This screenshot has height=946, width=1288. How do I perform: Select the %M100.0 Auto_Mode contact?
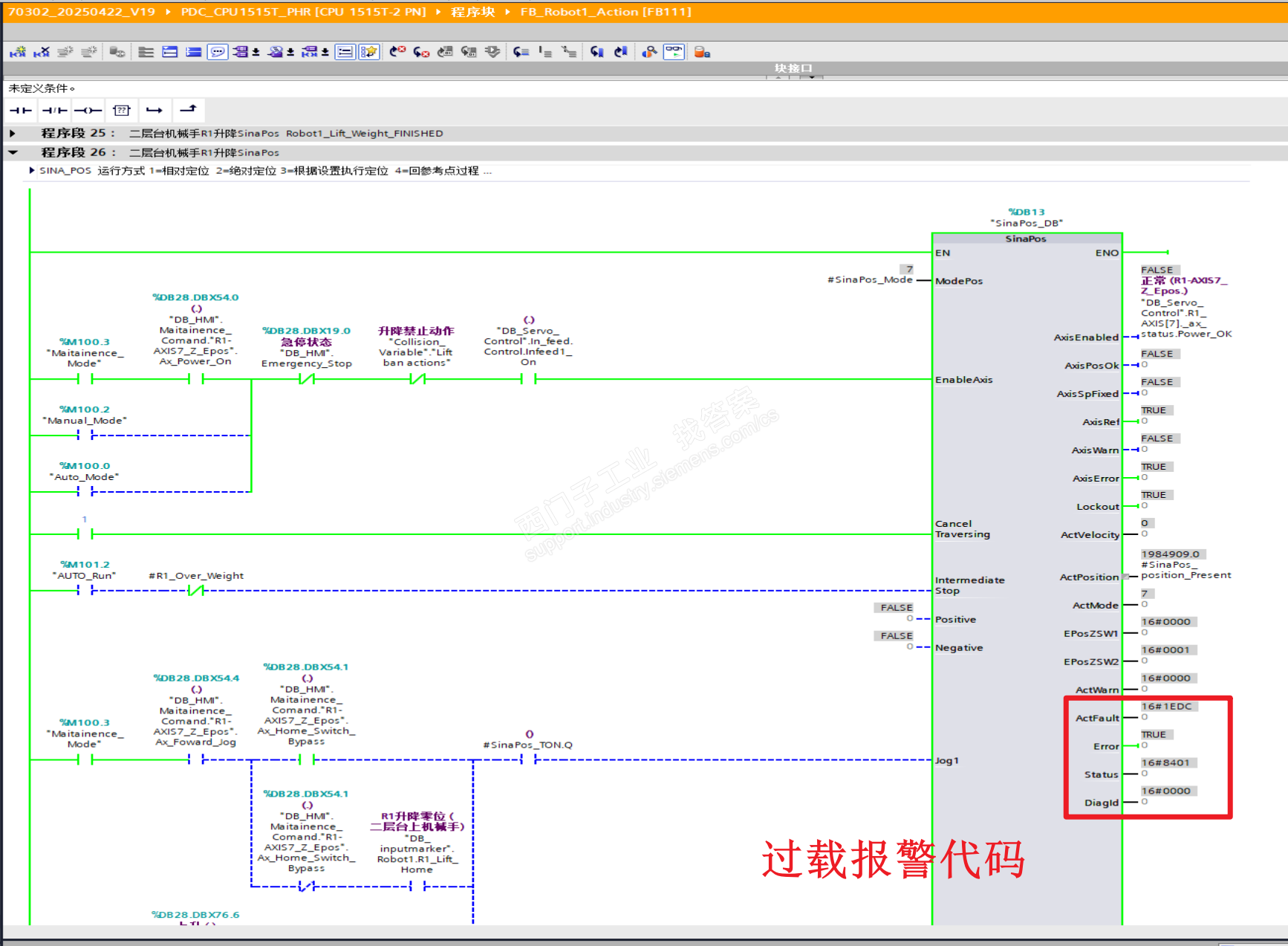coord(85,491)
